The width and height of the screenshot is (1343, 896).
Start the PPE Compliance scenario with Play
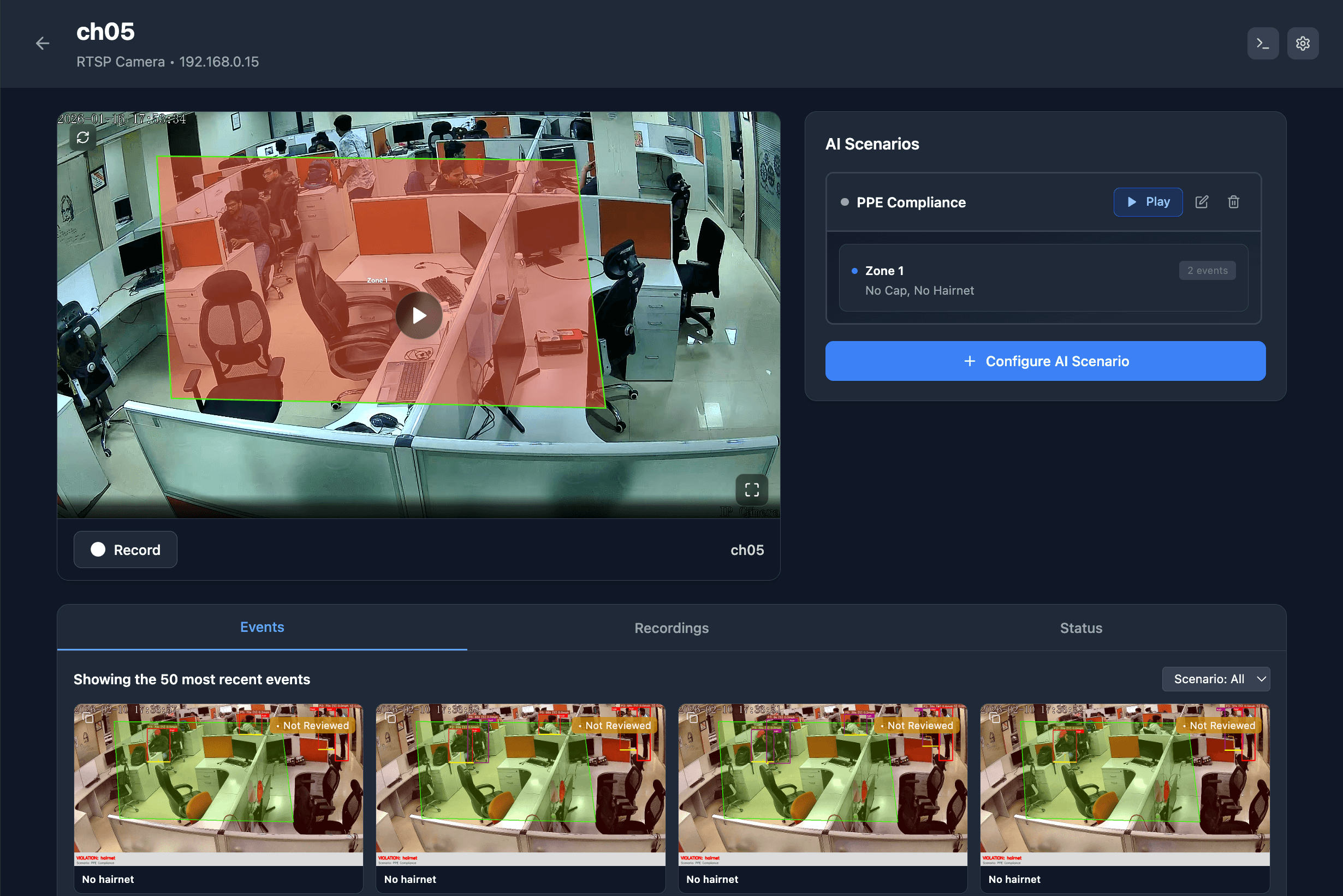tap(1148, 202)
